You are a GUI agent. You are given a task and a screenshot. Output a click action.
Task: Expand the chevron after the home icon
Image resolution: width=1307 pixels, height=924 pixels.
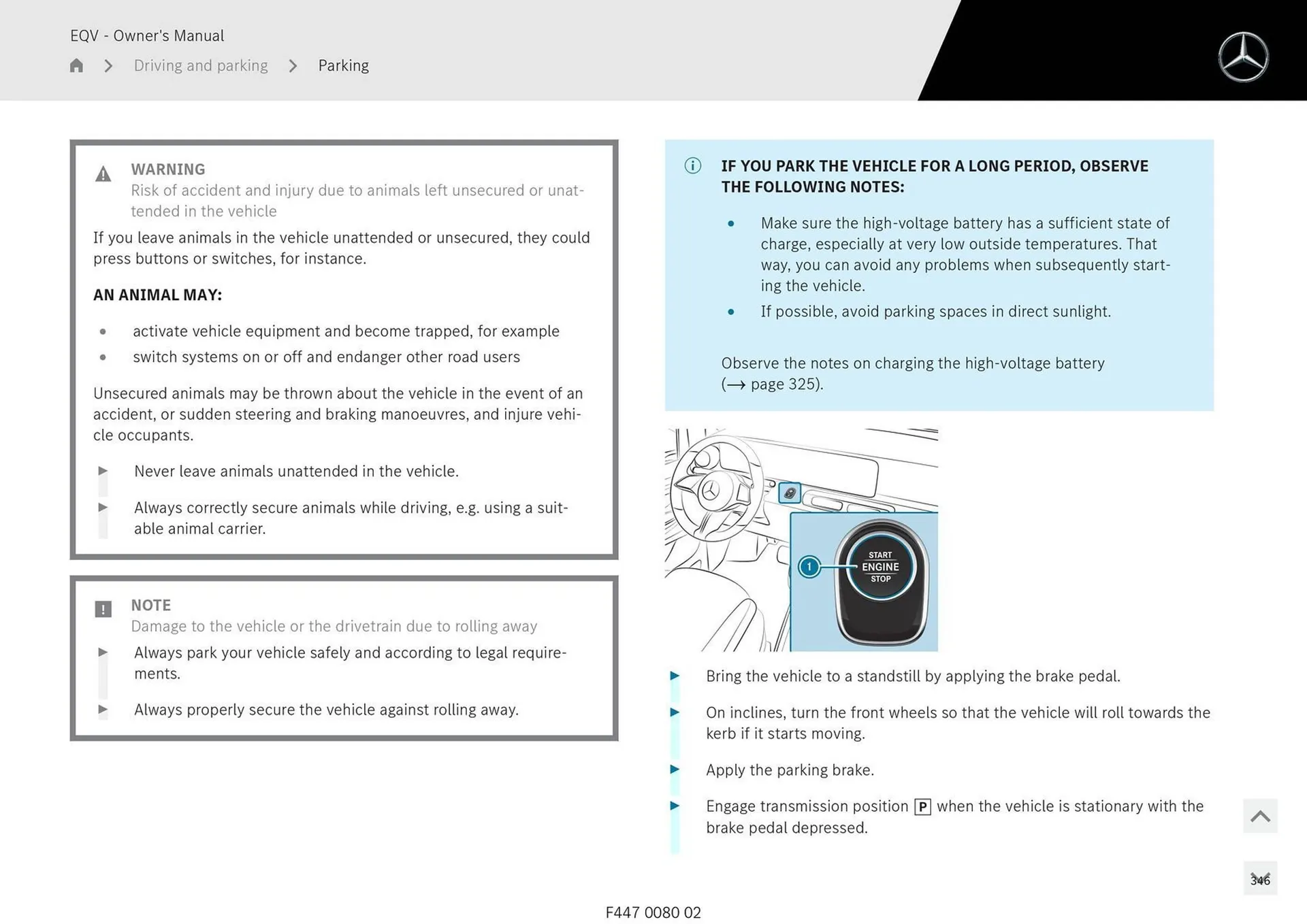click(x=108, y=65)
